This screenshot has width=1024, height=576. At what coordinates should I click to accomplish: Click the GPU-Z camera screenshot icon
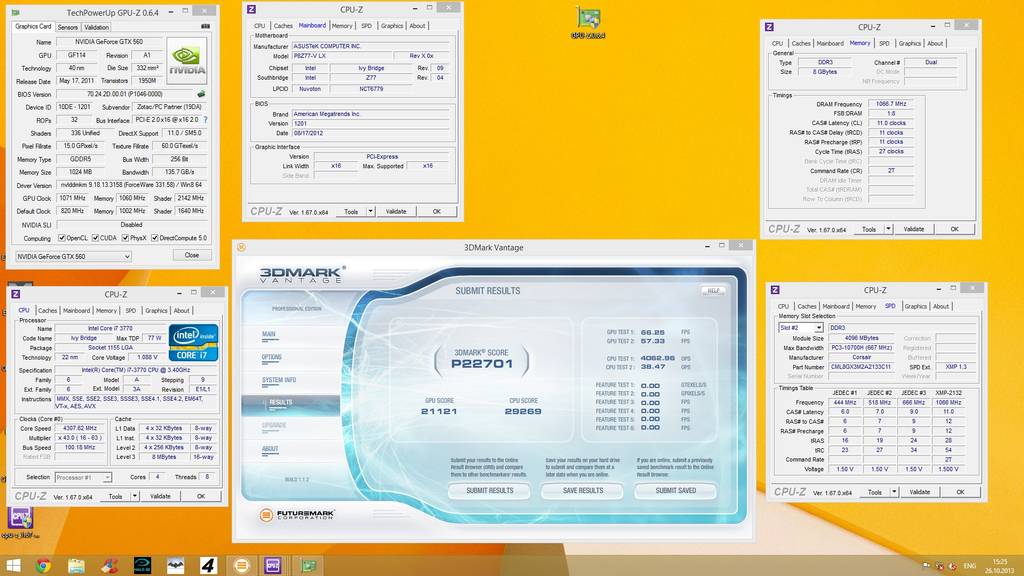205,26
